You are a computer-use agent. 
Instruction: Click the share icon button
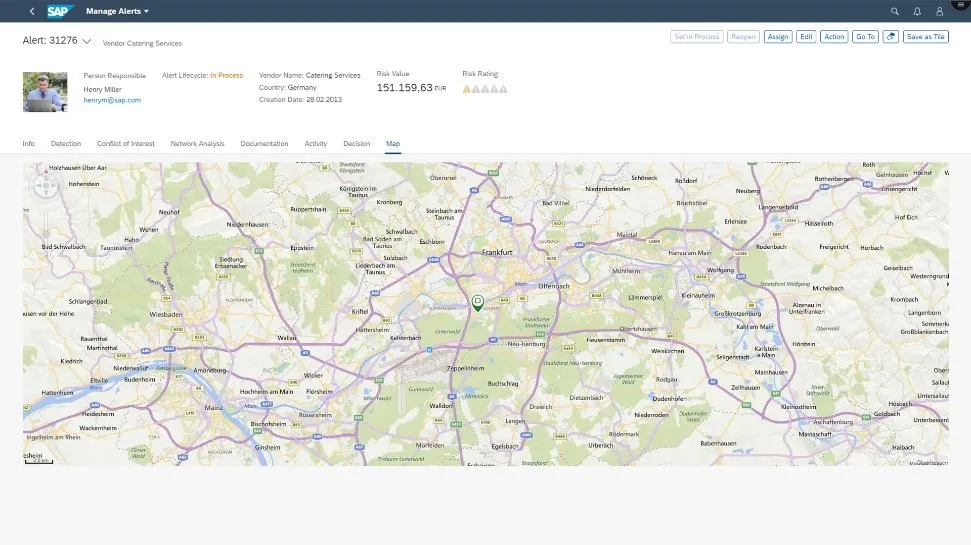tap(890, 37)
